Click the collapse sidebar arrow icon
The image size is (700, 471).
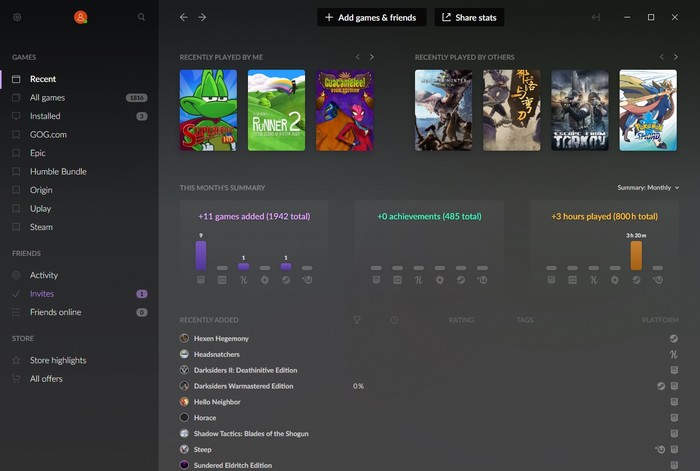[x=596, y=17]
